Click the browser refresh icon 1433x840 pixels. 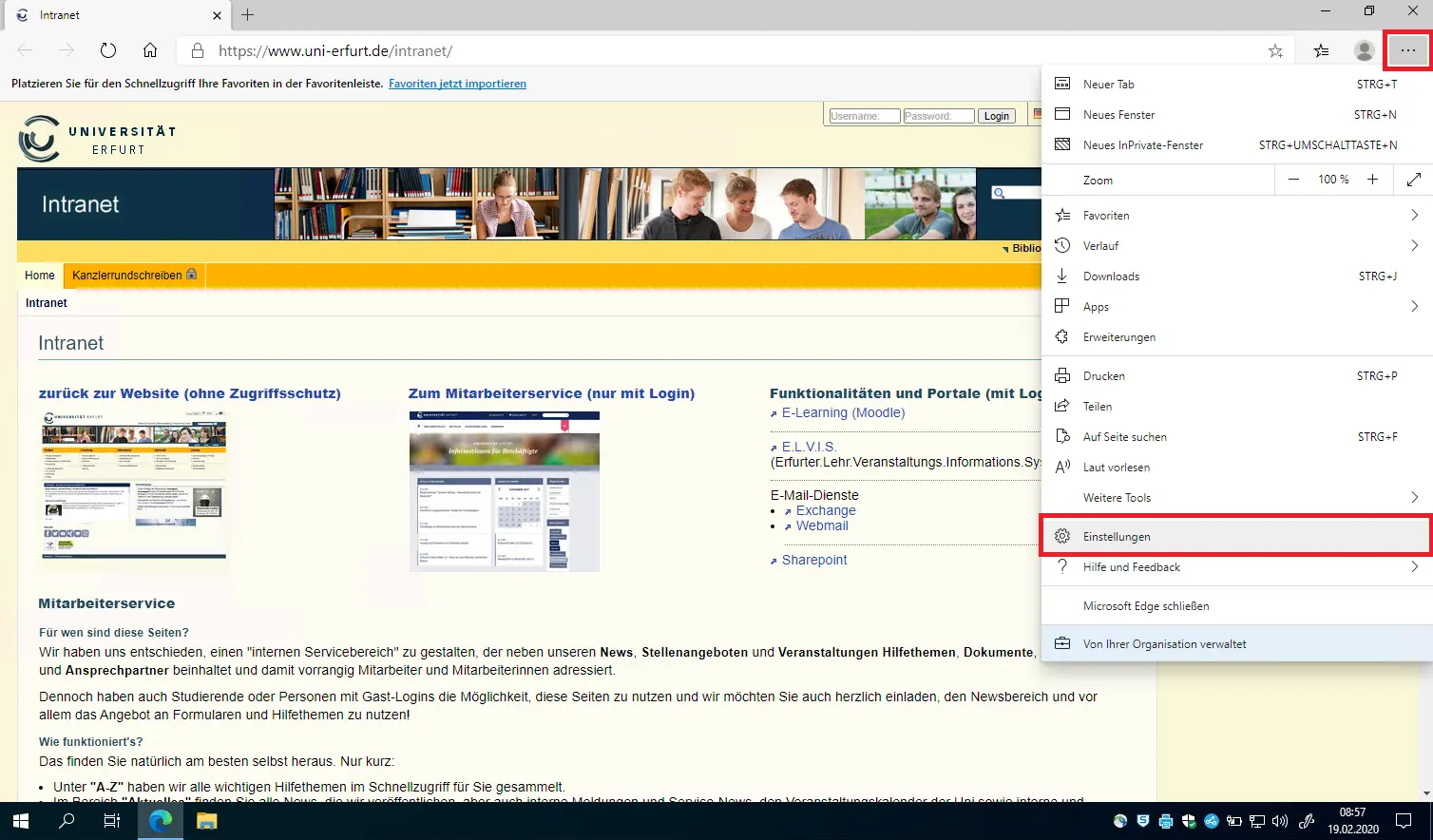(x=108, y=50)
